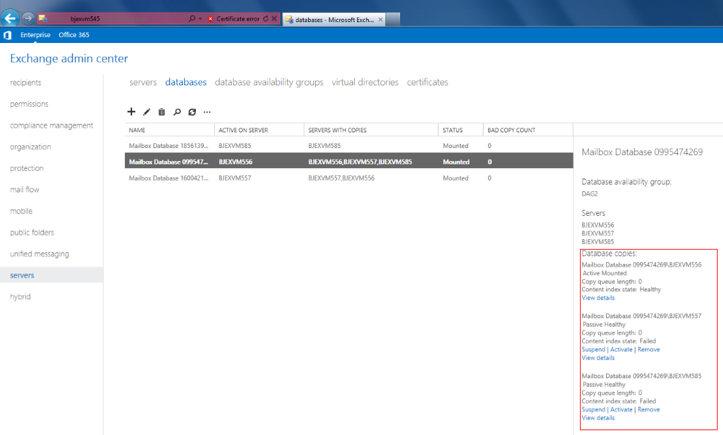Click the Edit pencil icon

click(147, 112)
